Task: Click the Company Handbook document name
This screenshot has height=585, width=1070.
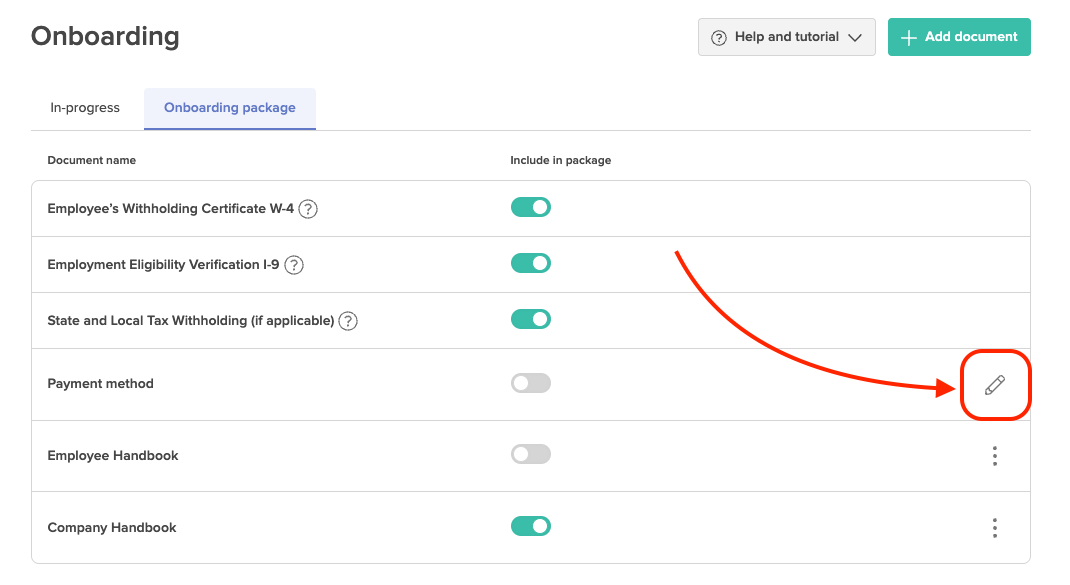Action: click(x=112, y=528)
